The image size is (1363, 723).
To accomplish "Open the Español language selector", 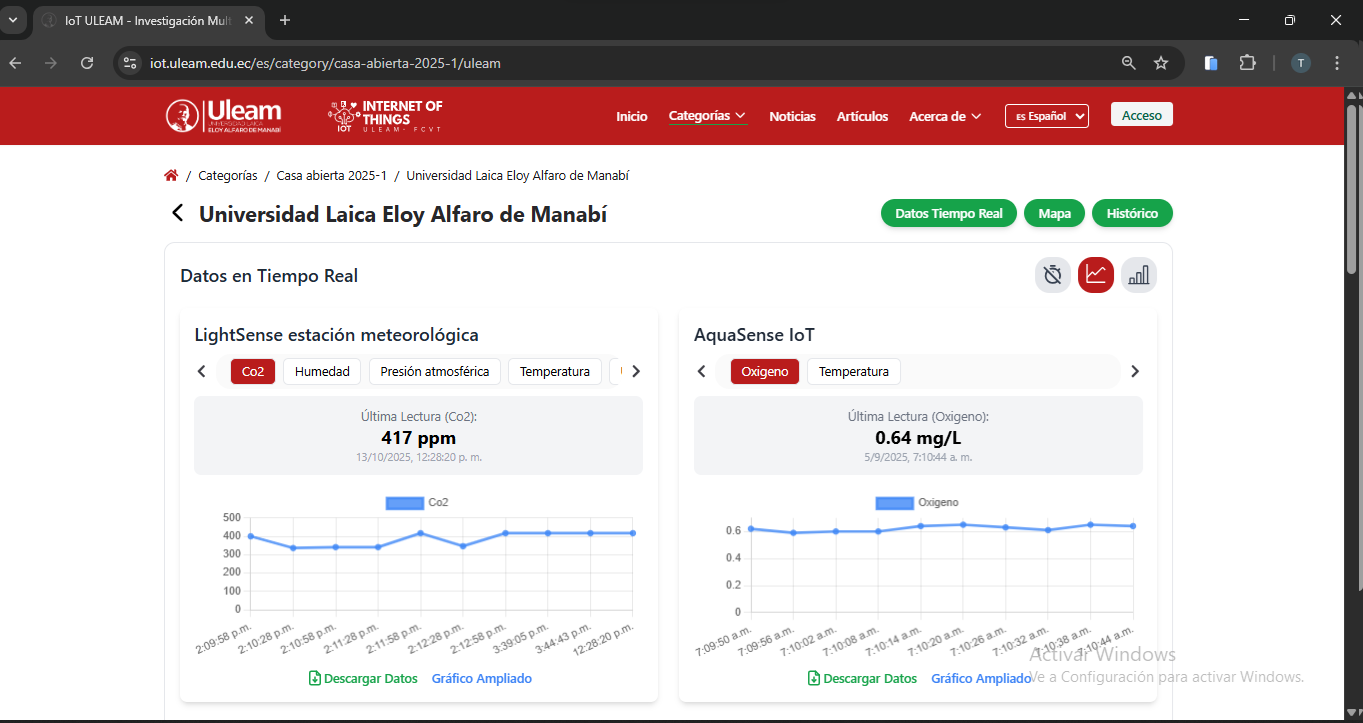I will (x=1046, y=116).
